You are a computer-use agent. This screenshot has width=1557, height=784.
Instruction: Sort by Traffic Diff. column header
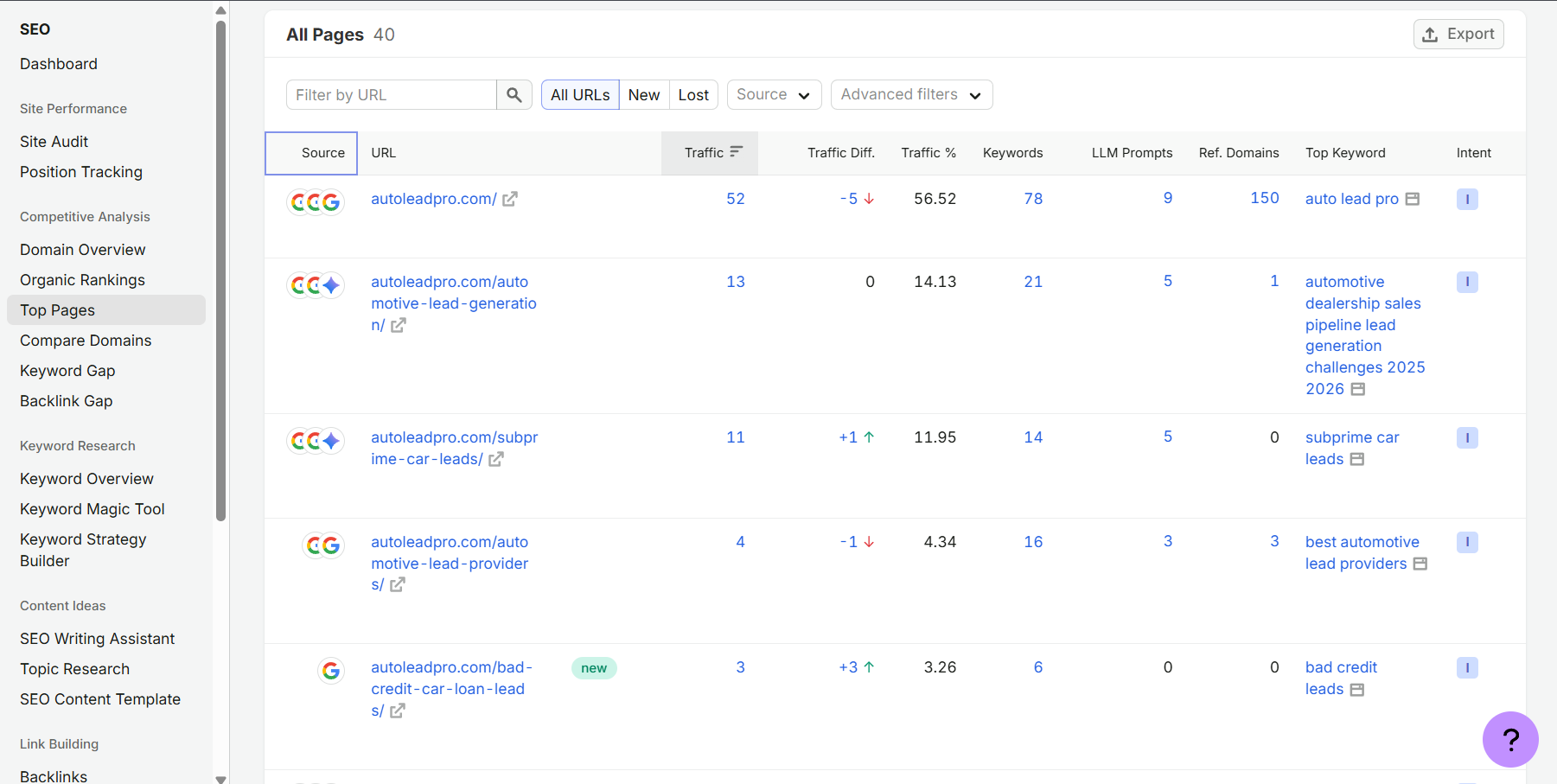[841, 153]
